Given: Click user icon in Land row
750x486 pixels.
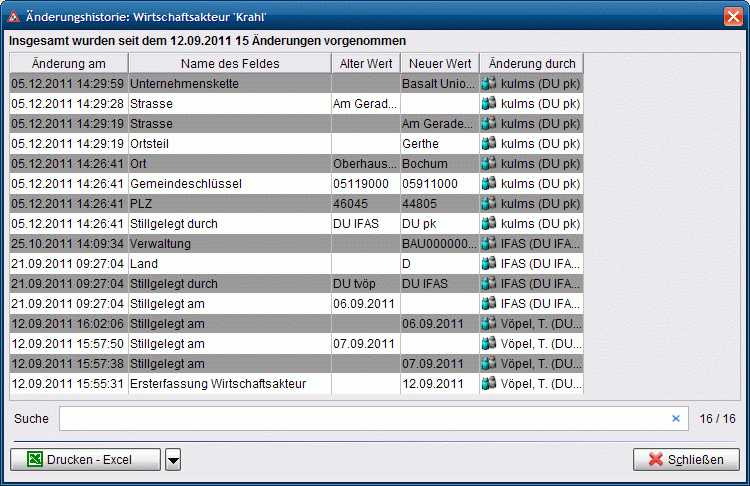Looking at the screenshot, I should 489,264.
